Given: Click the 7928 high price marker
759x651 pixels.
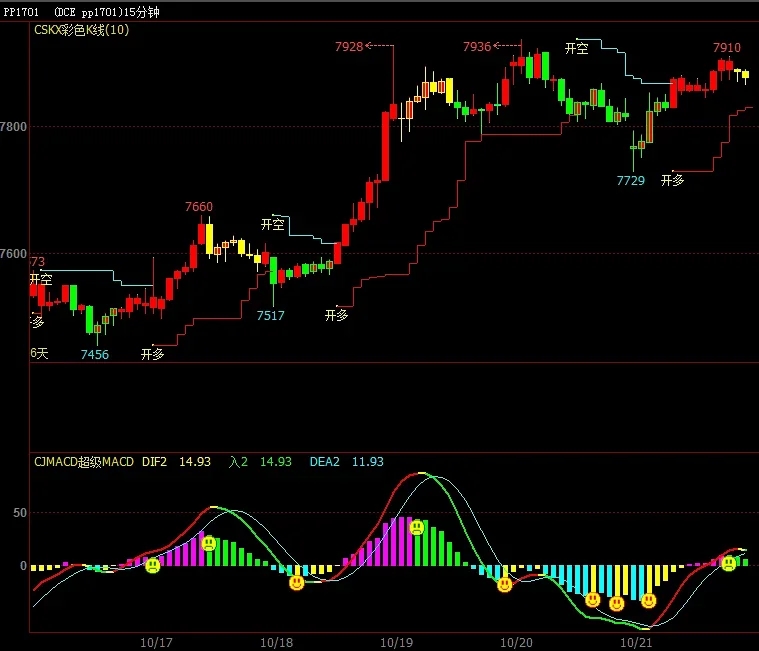Looking at the screenshot, I should pyautogui.click(x=349, y=46).
